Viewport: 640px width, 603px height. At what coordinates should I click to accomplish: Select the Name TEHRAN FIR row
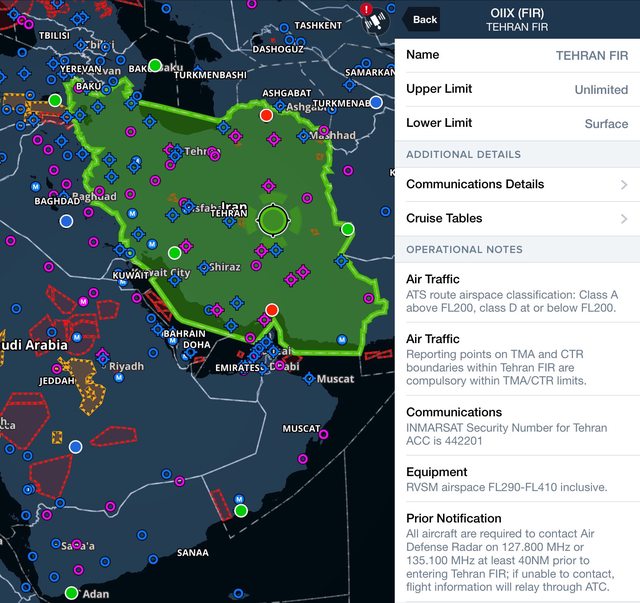pyautogui.click(x=517, y=55)
